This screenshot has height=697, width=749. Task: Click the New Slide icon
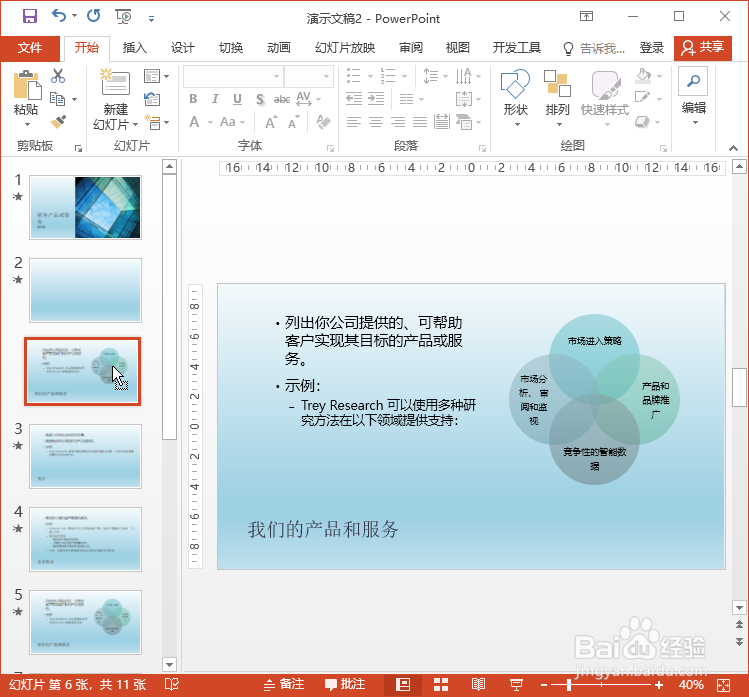click(115, 83)
